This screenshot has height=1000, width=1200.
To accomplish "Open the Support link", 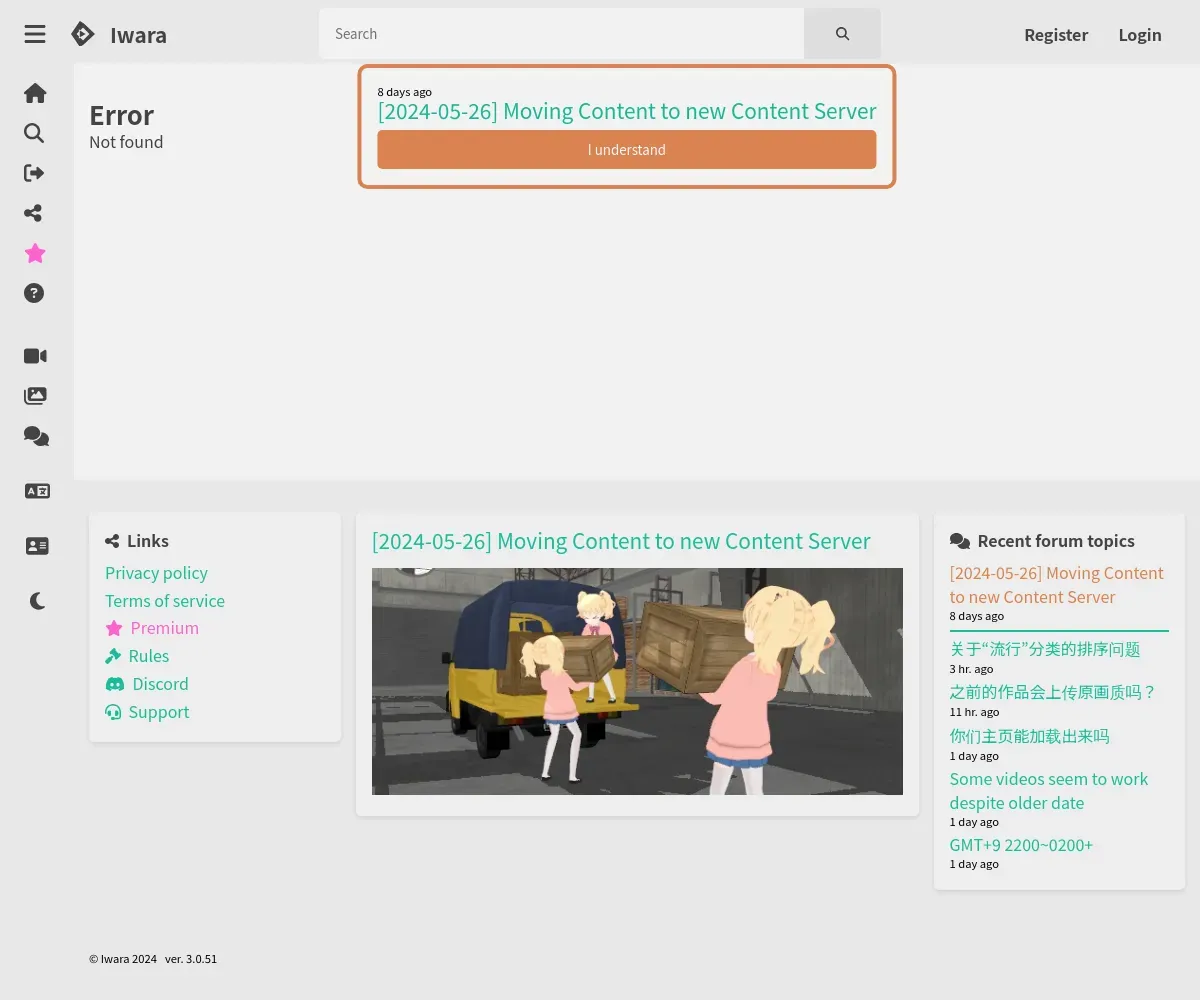I will pos(159,712).
